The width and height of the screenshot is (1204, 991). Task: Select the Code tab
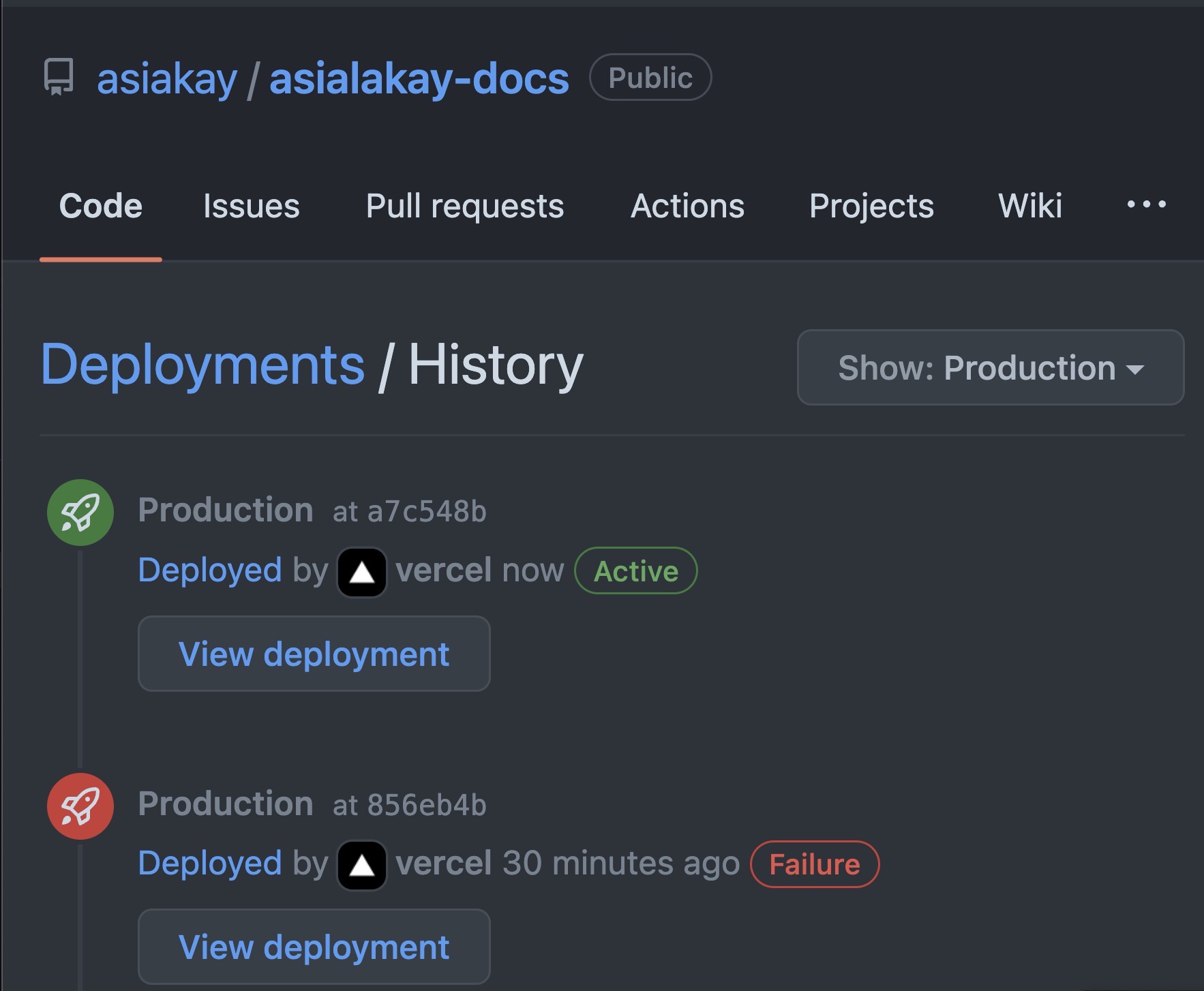point(101,206)
